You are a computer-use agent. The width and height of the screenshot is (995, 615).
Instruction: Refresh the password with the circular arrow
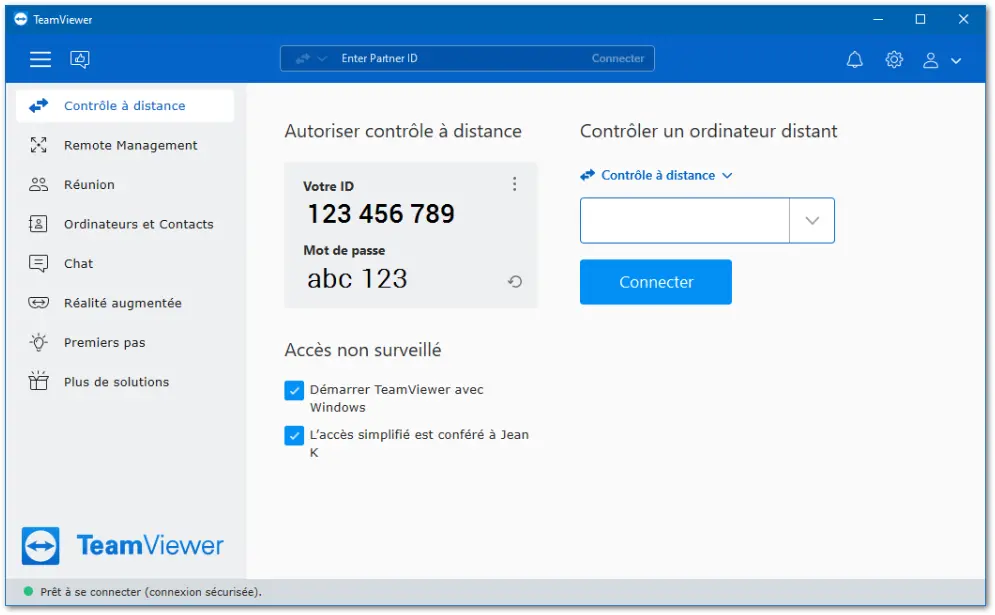515,281
